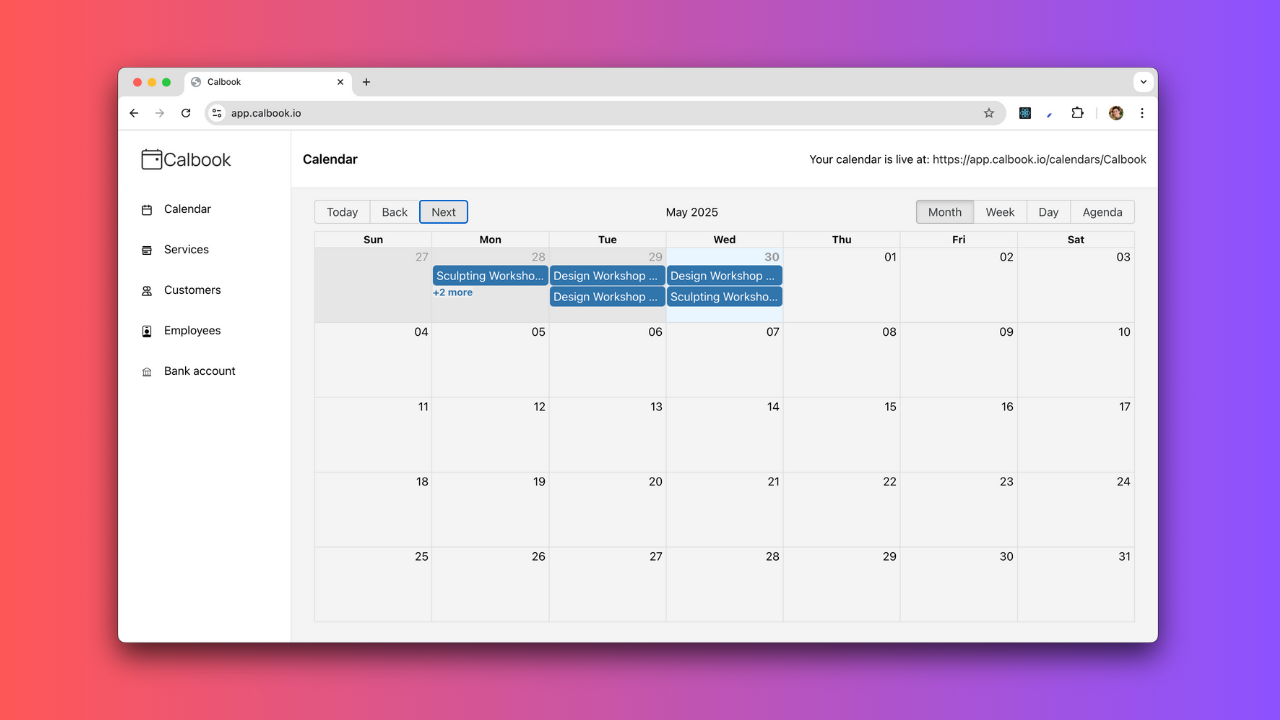Screen dimensions: 1280x720
Task: Click date 21 on Wednesday
Action: coord(773,482)
